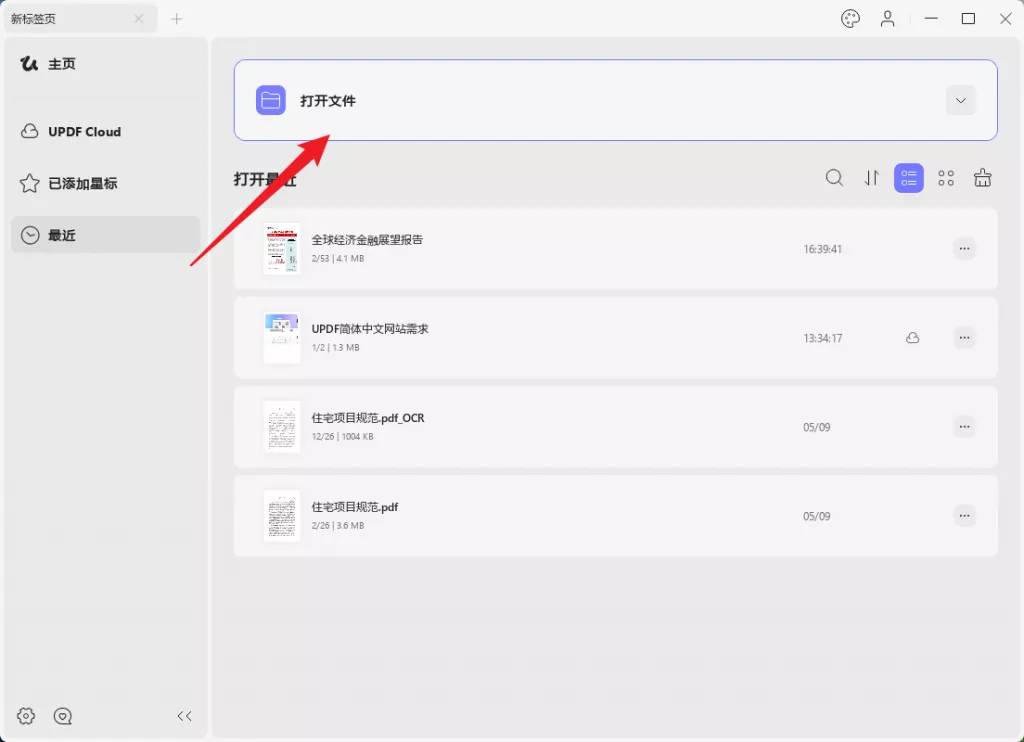
Task: Switch to grid thumbnail view
Action: [x=946, y=178]
